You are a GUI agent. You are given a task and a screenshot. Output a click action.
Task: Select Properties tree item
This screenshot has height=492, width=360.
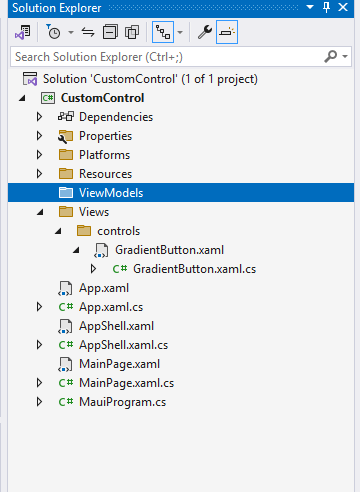(x=105, y=136)
